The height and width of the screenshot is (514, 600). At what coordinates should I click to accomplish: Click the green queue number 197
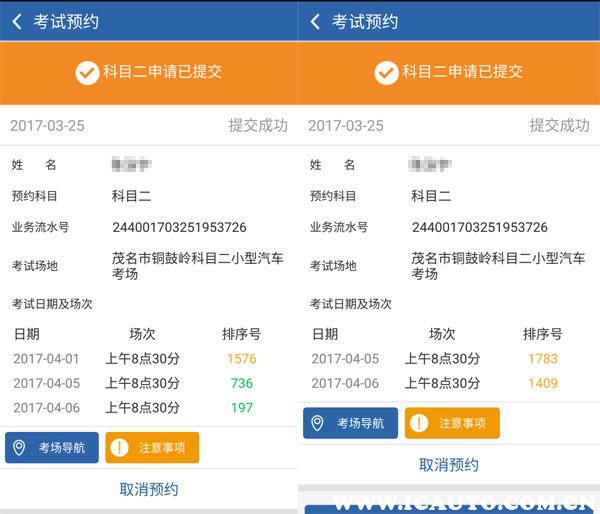[x=241, y=407]
